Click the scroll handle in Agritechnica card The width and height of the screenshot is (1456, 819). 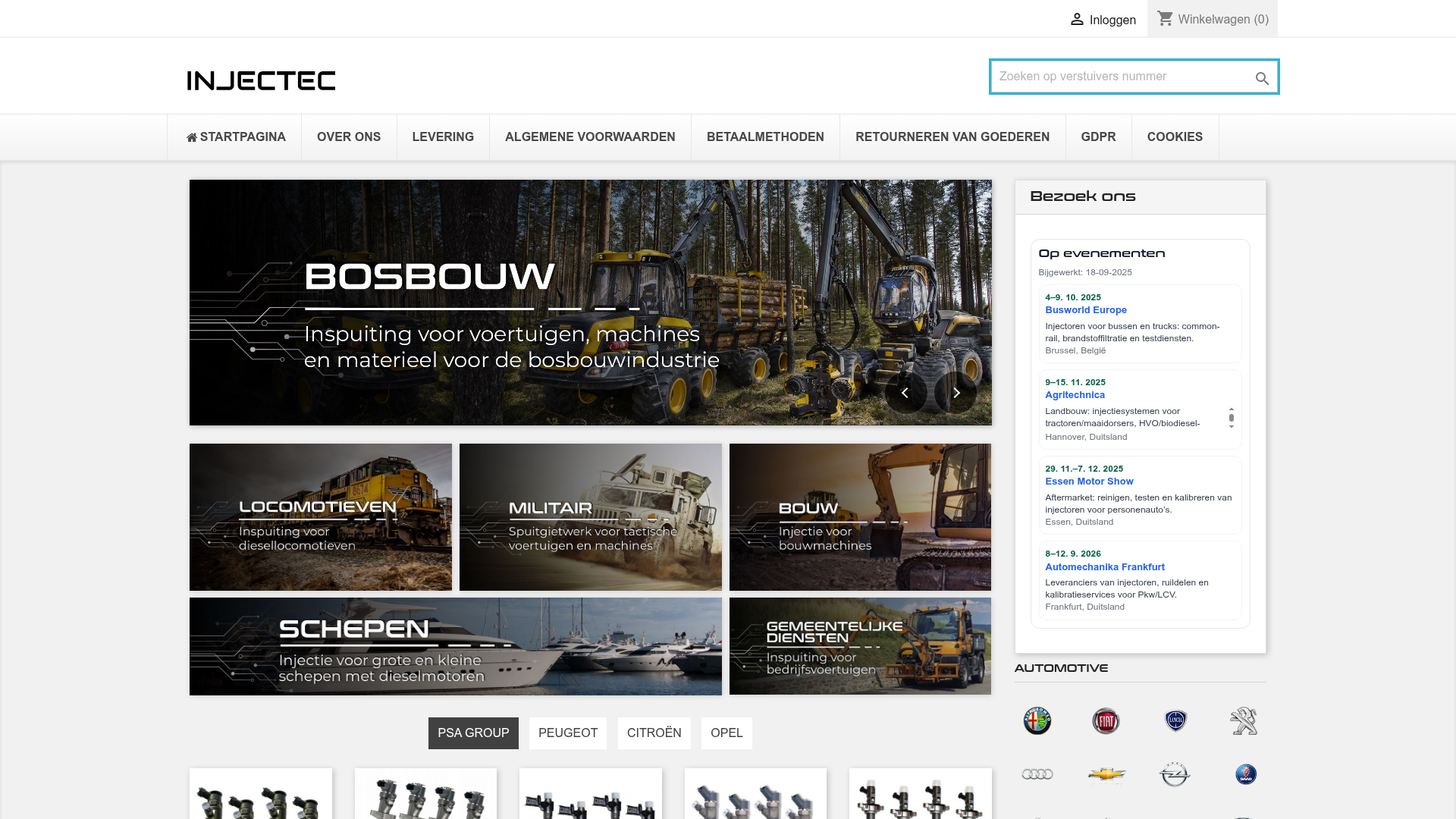coord(1232,418)
